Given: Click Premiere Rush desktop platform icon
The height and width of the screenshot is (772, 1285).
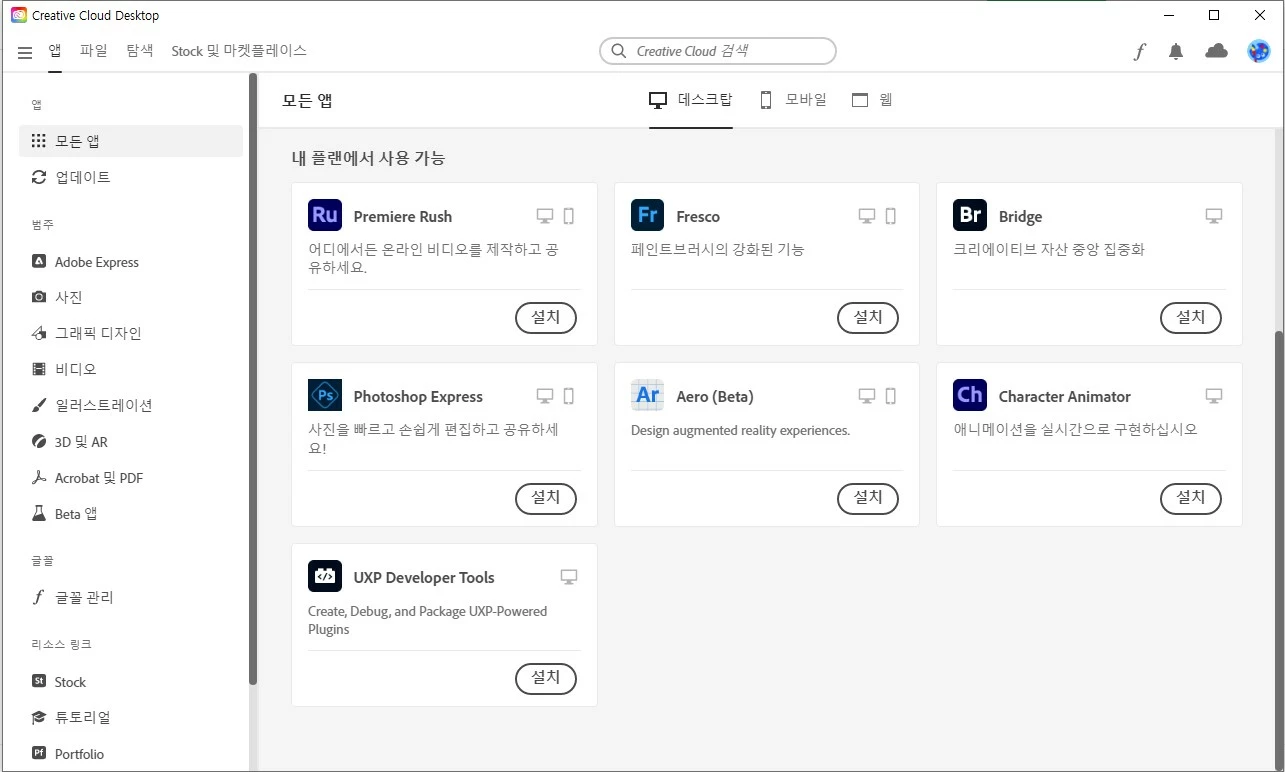Looking at the screenshot, I should [545, 216].
